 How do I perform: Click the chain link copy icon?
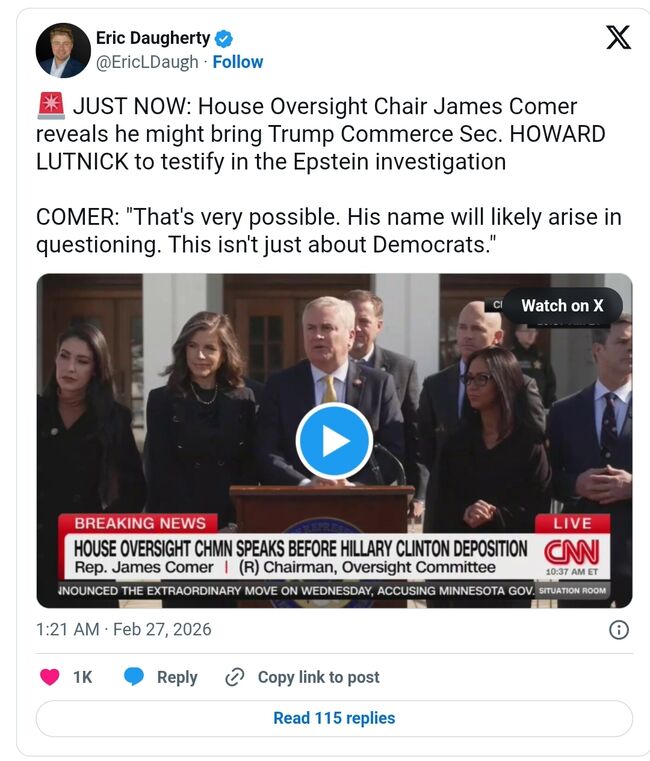coord(234,677)
